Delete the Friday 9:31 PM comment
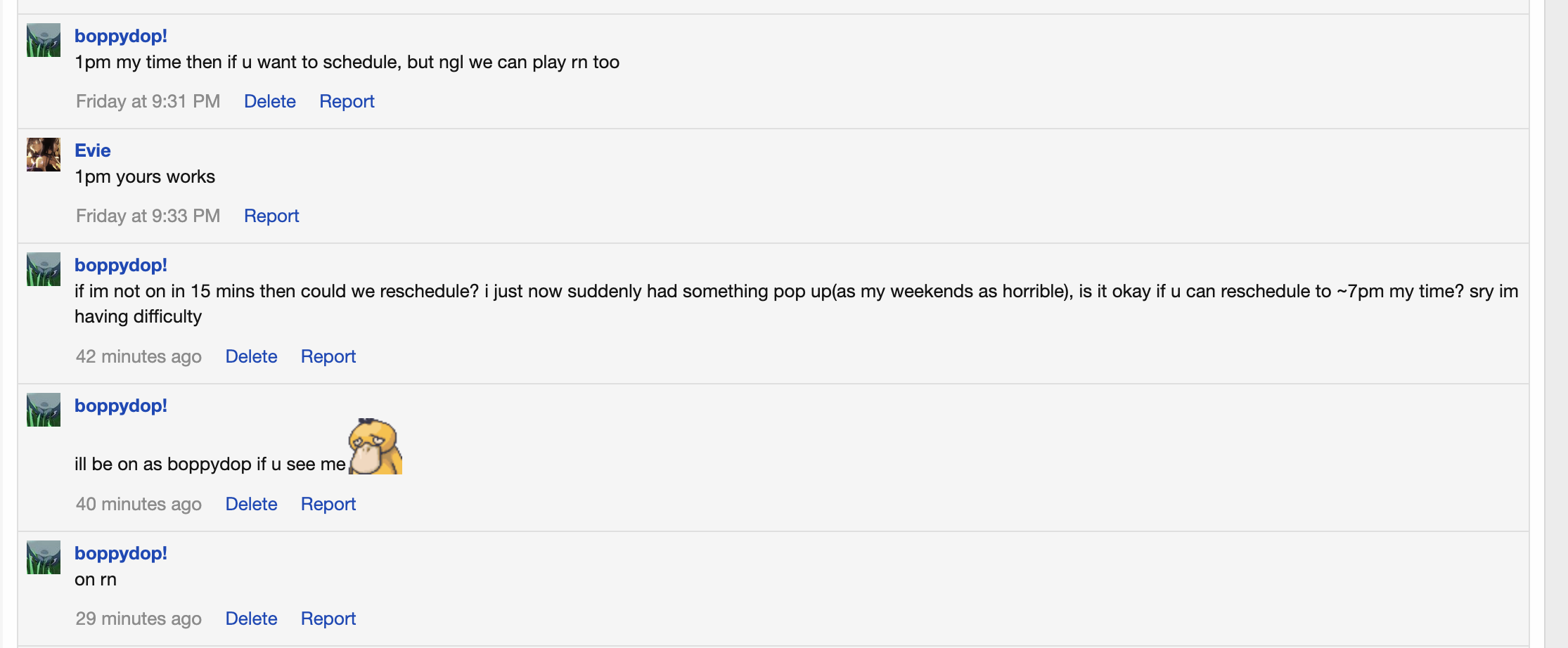Image resolution: width=1568 pixels, height=648 pixels. [270, 101]
